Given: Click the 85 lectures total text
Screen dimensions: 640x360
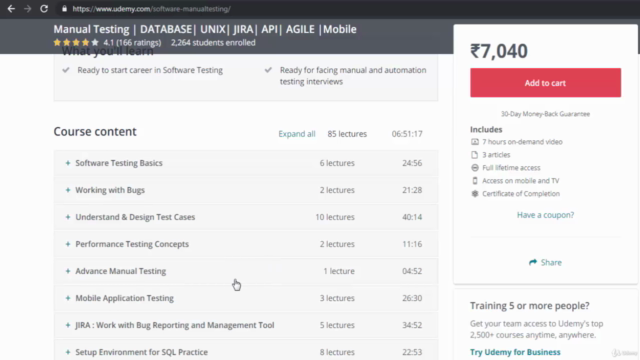Looking at the screenshot, I should point(347,134).
